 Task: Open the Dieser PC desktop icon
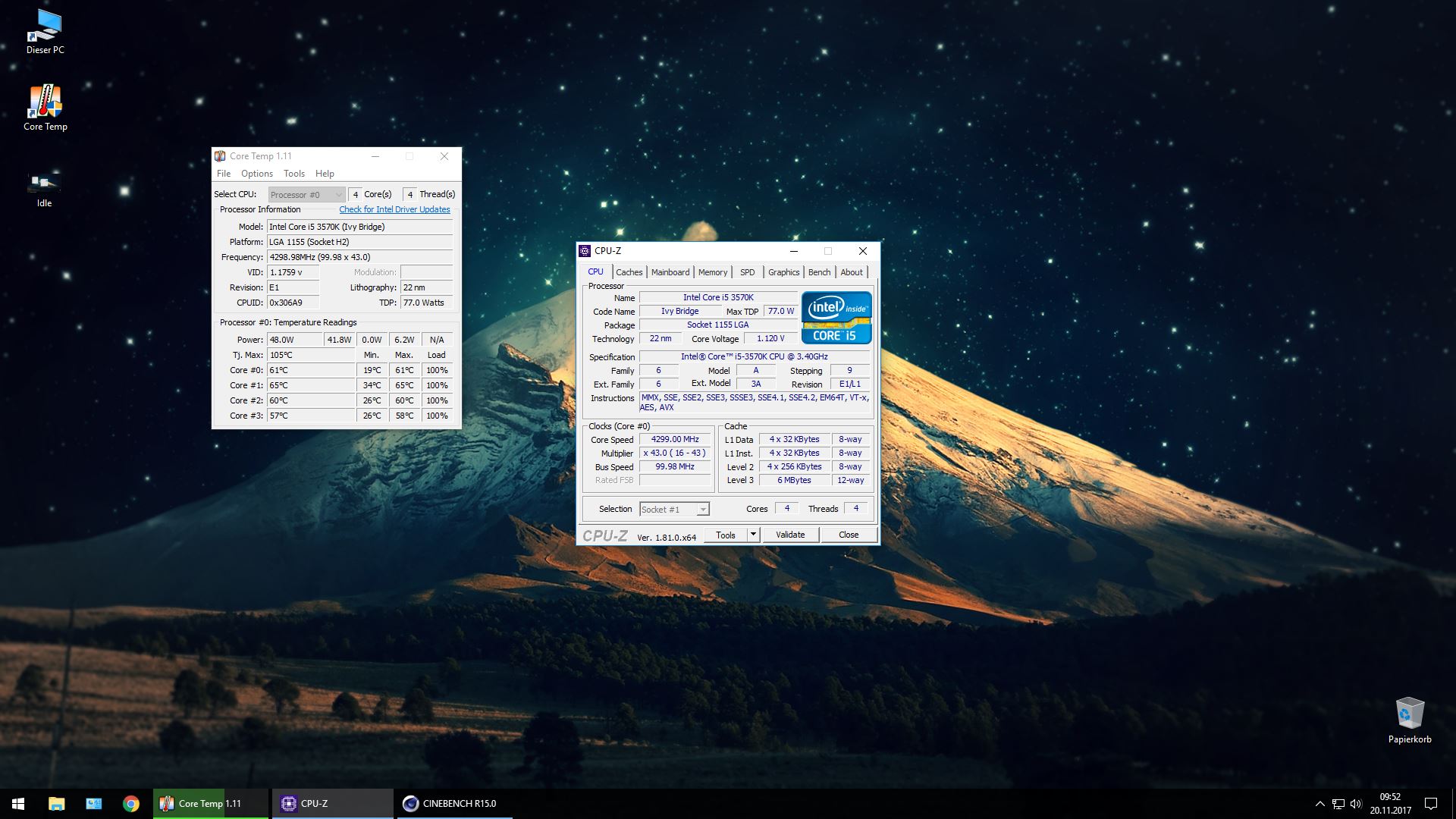[45, 31]
